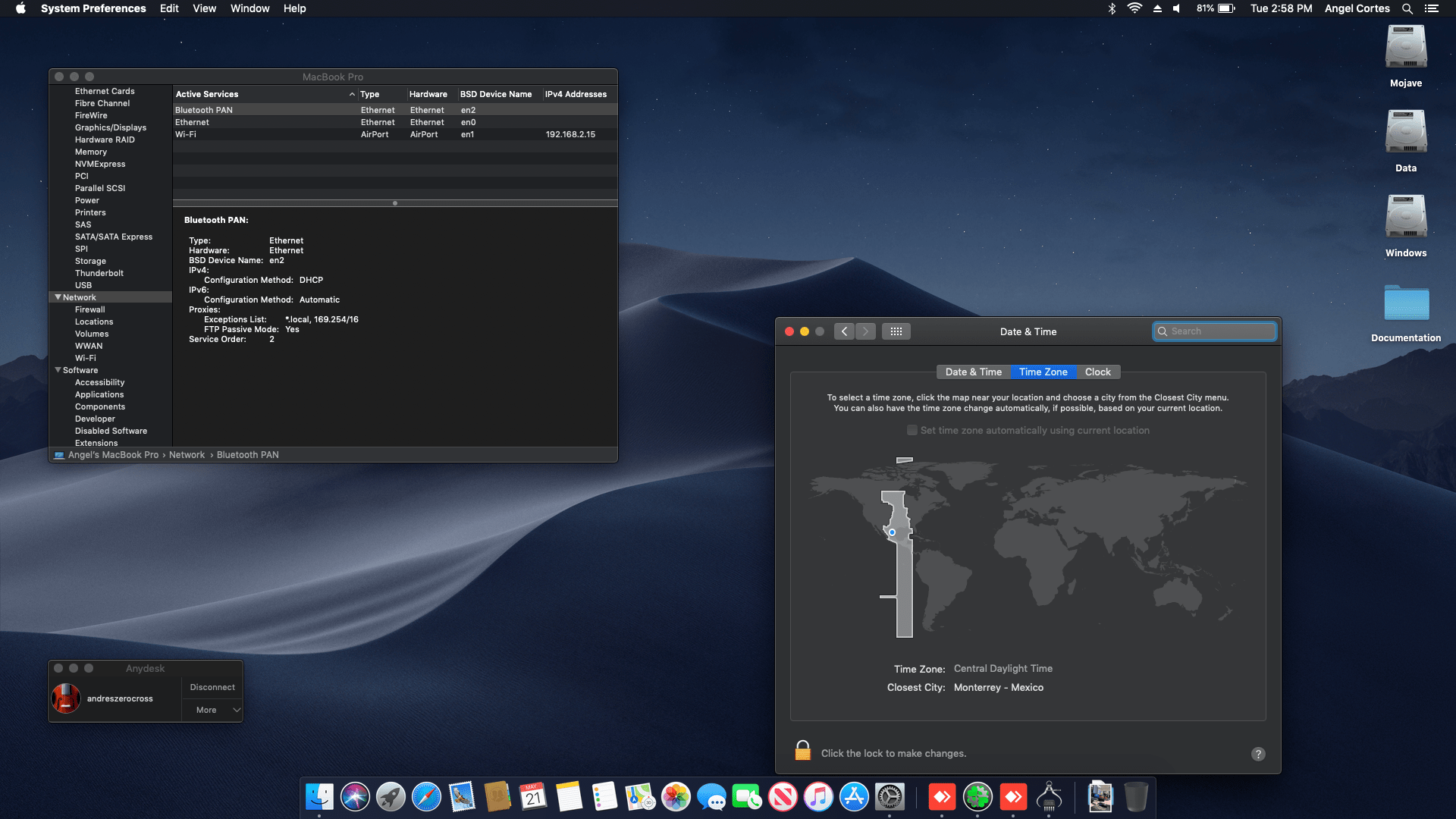Click the volume icon in menu bar
Image resolution: width=1456 pixels, height=819 pixels.
point(1177,8)
